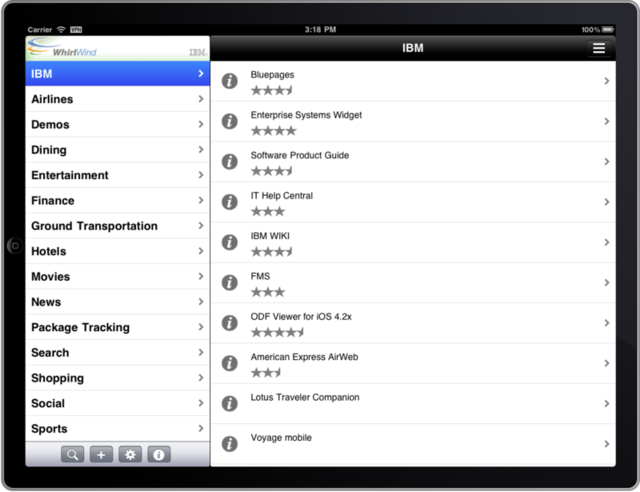The image size is (640, 492).
Task: Tap info icon beside Enterprise Systems Widget
Action: pos(229,121)
